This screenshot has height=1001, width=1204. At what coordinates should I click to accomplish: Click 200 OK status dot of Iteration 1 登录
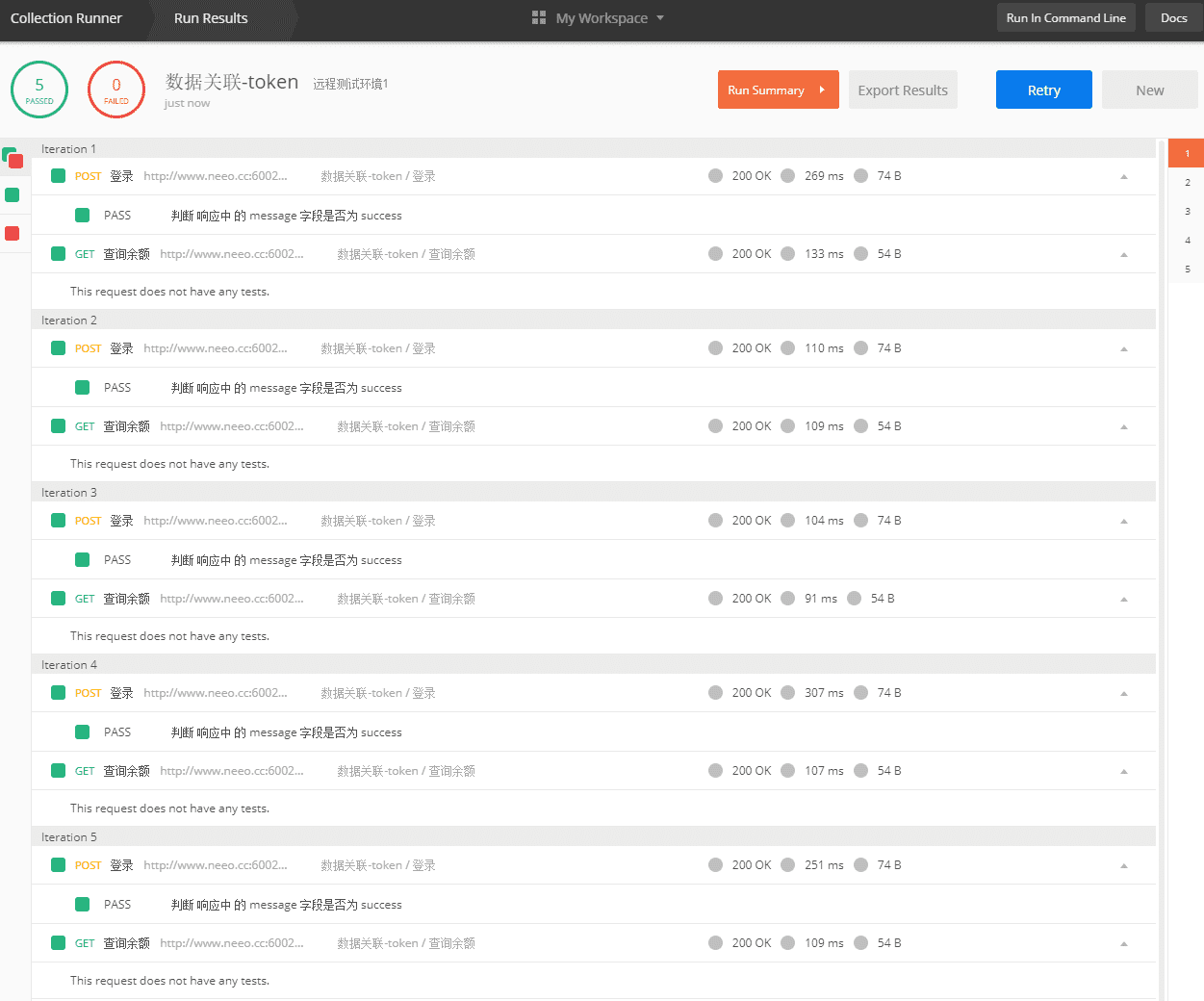tap(715, 176)
